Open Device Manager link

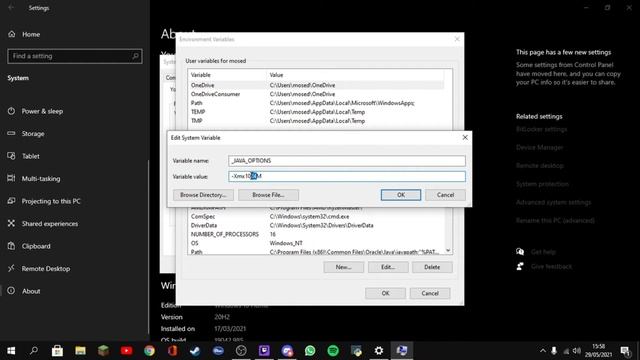tap(540, 147)
